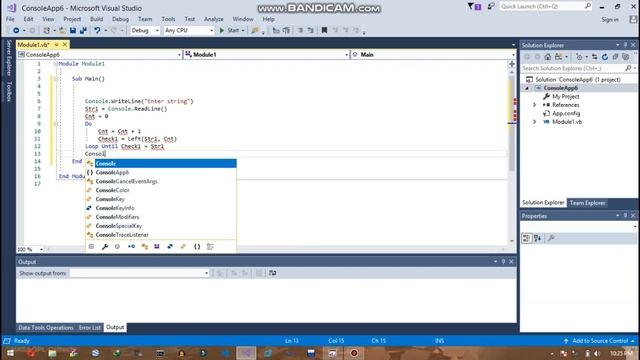Open the Analyze menu
Image resolution: width=640 pixels, height=360 pixels.
[x=213, y=19]
